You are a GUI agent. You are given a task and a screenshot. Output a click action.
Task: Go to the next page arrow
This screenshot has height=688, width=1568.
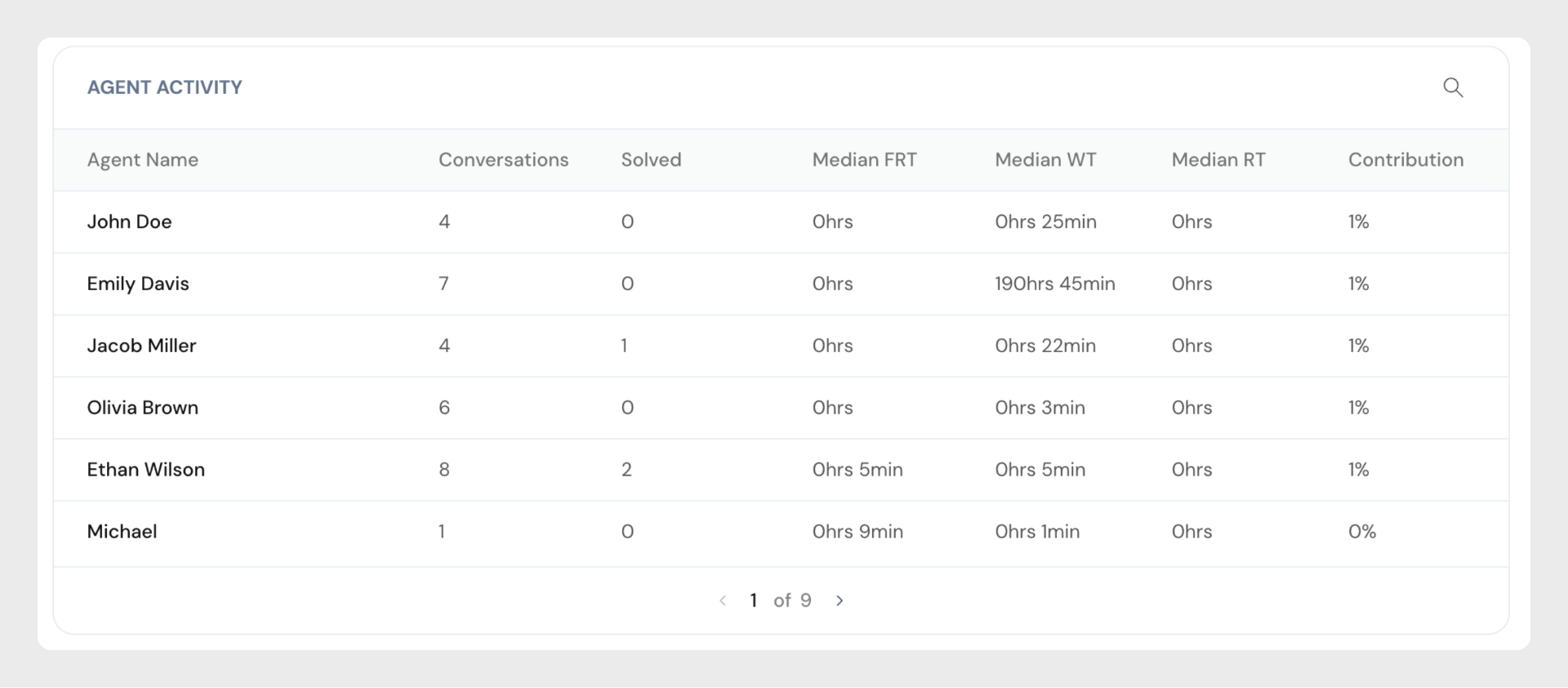[x=840, y=601]
